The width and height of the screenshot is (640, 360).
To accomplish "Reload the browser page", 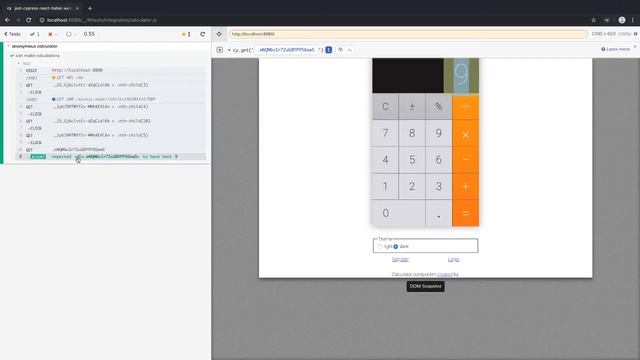I will 29,20.
